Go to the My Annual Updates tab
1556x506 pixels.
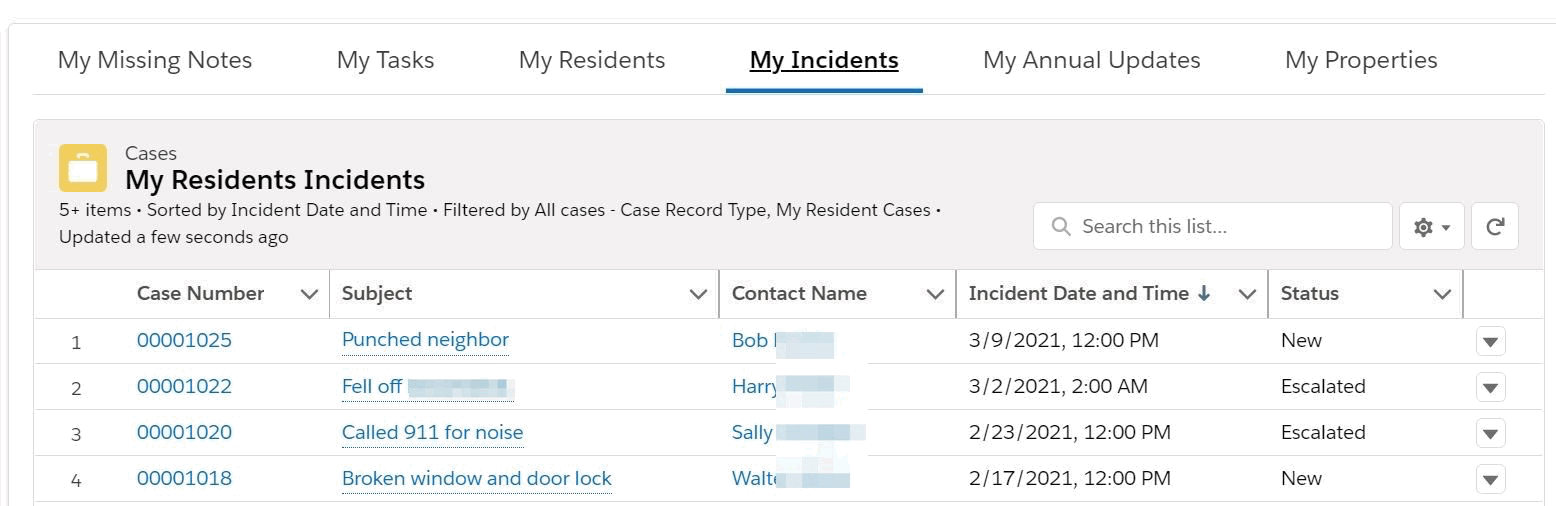1091,60
